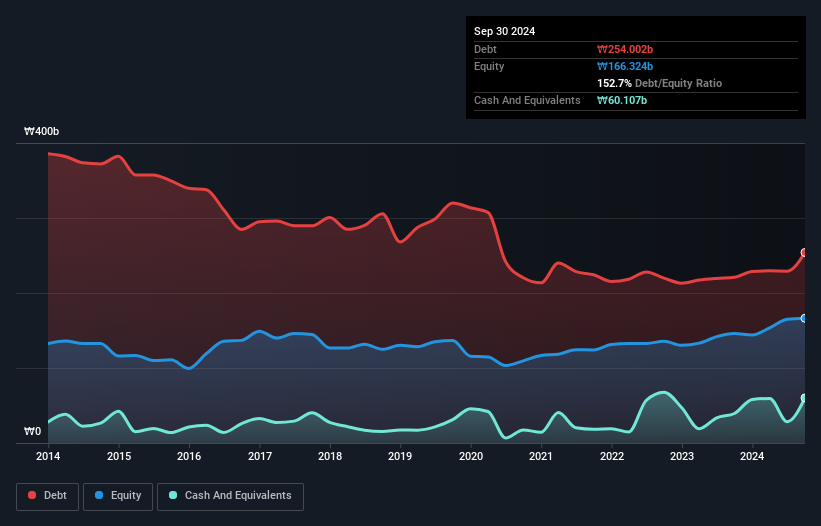Click the ₩254.002b debt value

(625, 49)
